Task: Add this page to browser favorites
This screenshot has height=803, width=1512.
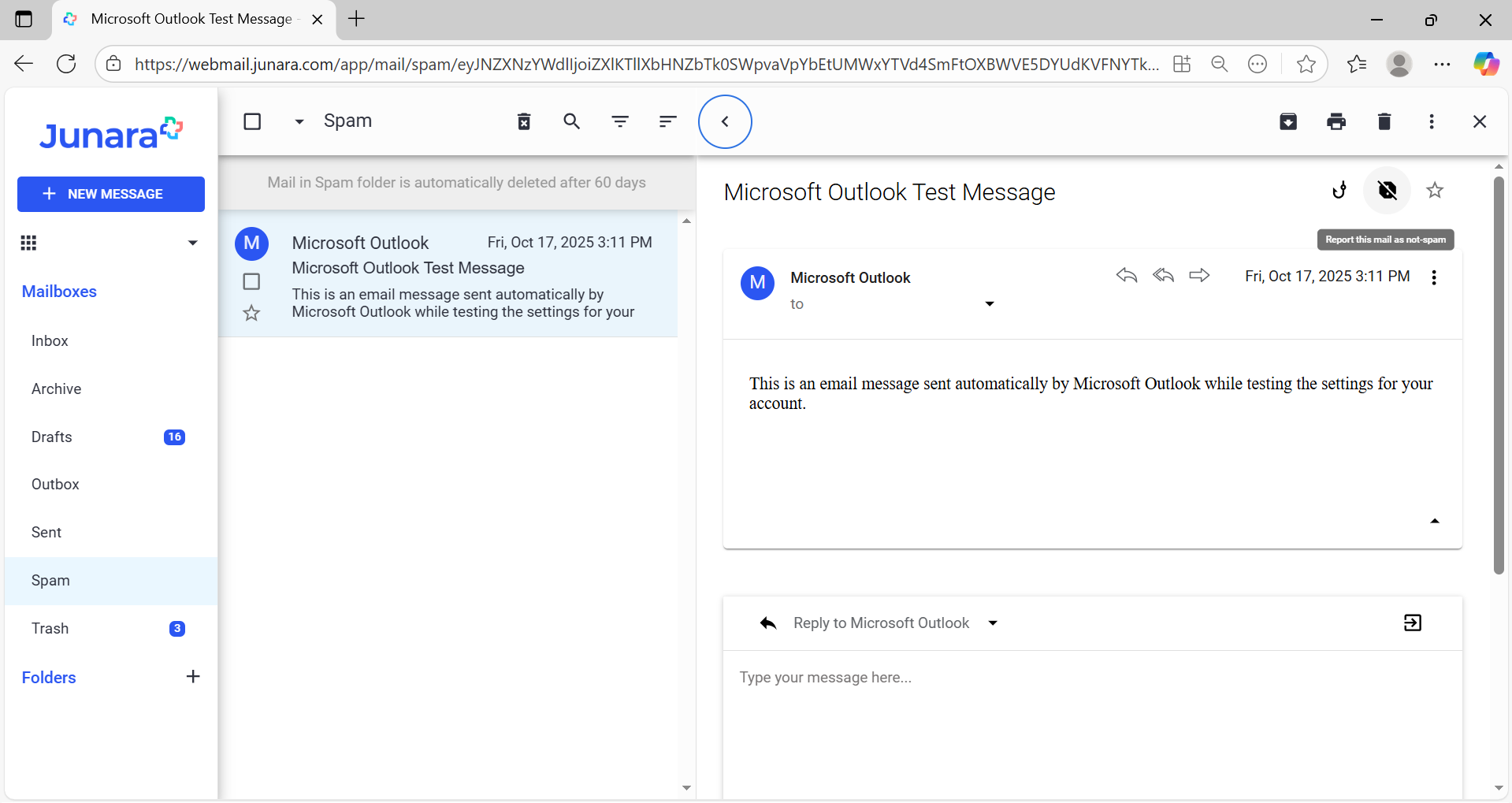Action: coord(1306,64)
